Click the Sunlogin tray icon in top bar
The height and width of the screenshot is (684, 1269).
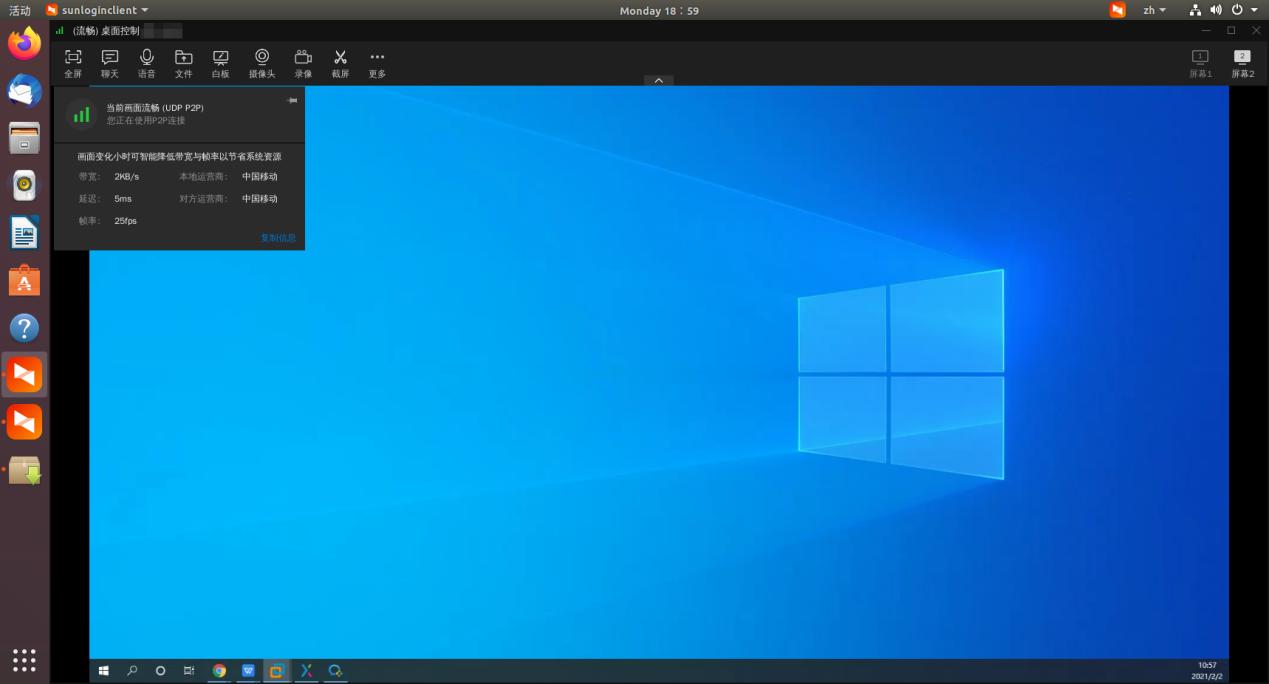1117,10
